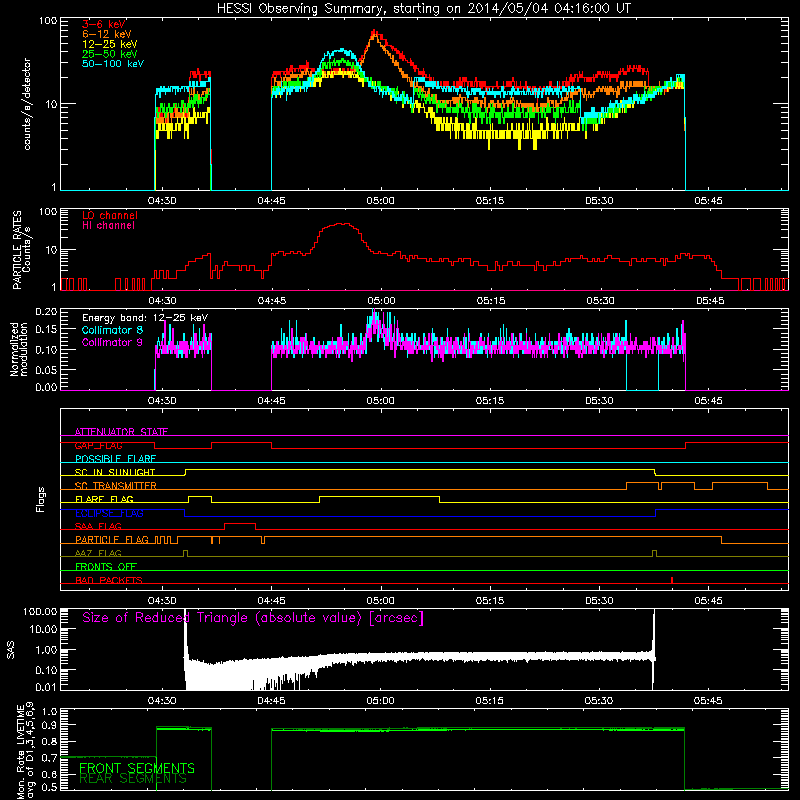
Task: Click the FLARE_FLAG label
Action: 104,499
